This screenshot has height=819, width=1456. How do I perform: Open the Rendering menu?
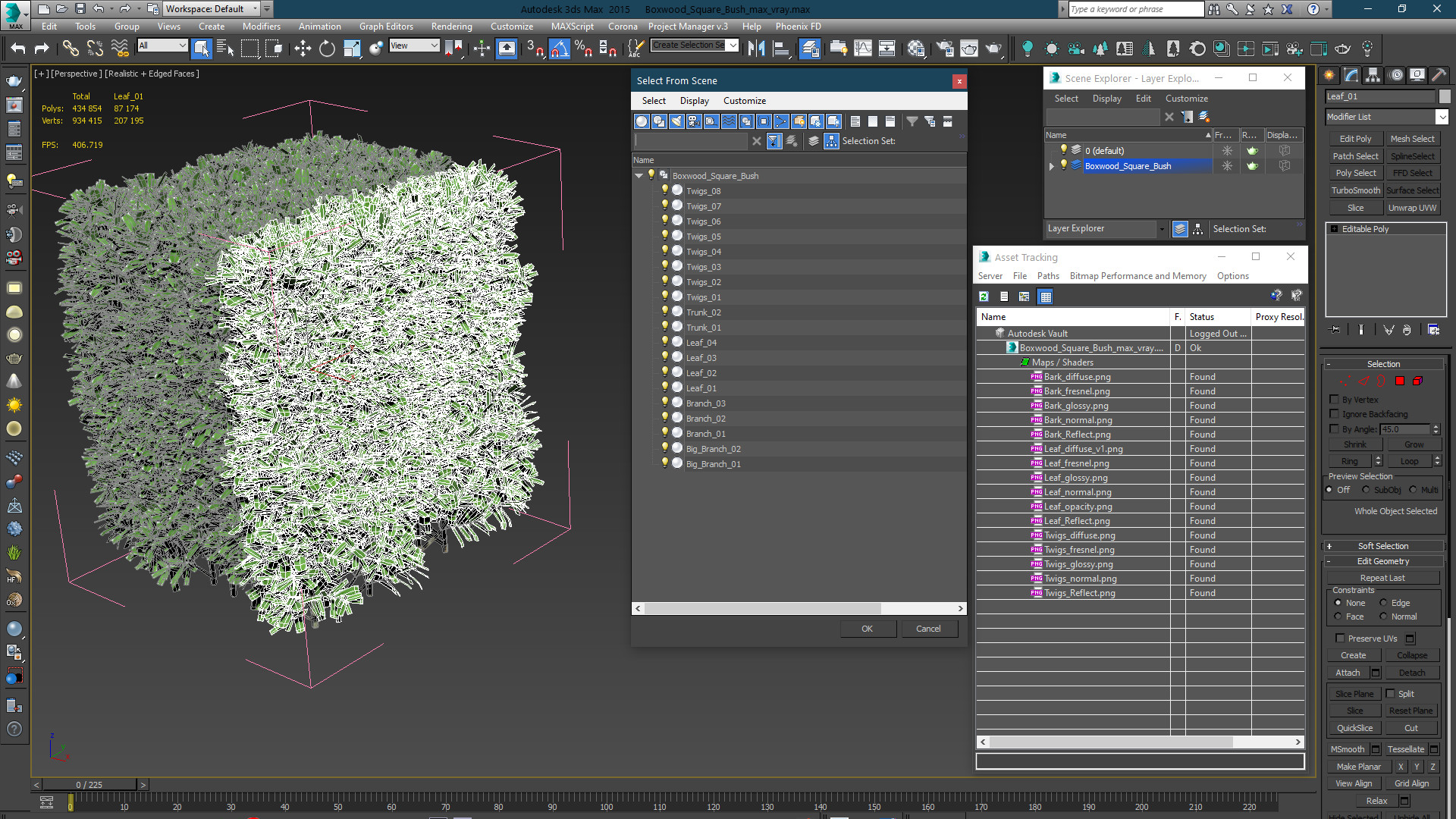(x=451, y=27)
